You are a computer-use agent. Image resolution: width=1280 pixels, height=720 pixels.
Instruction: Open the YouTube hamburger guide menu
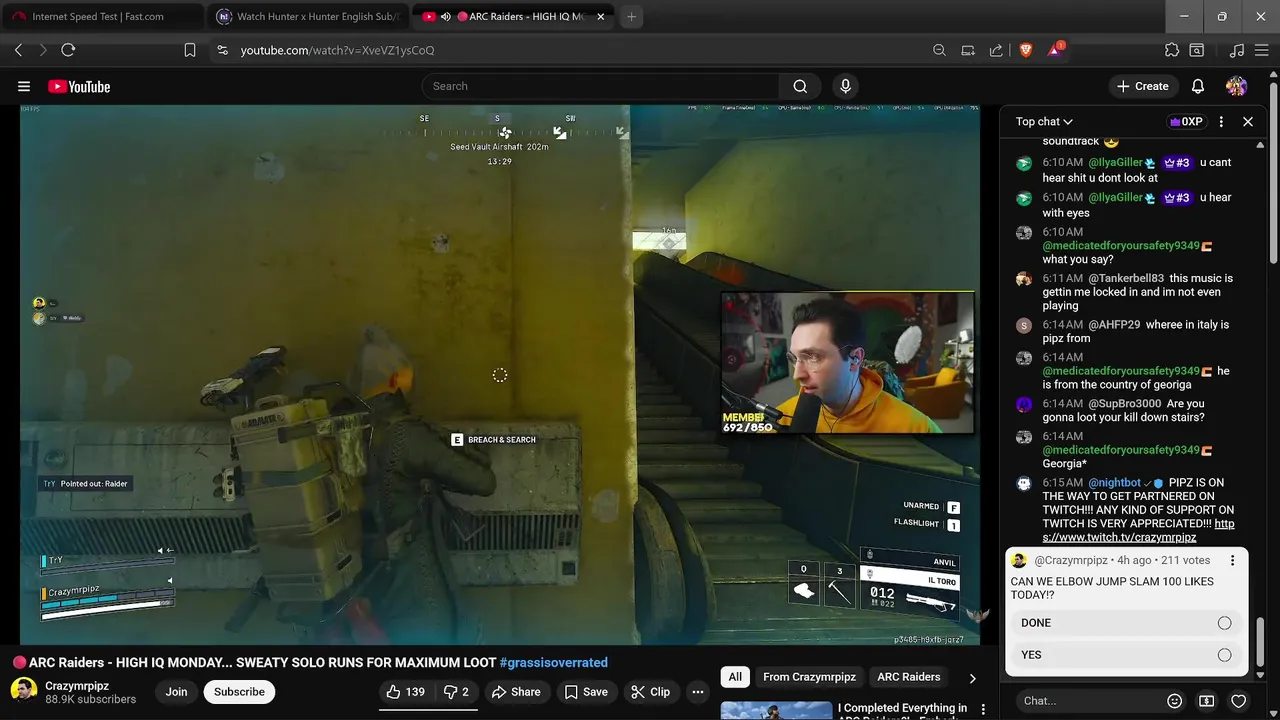click(x=24, y=87)
